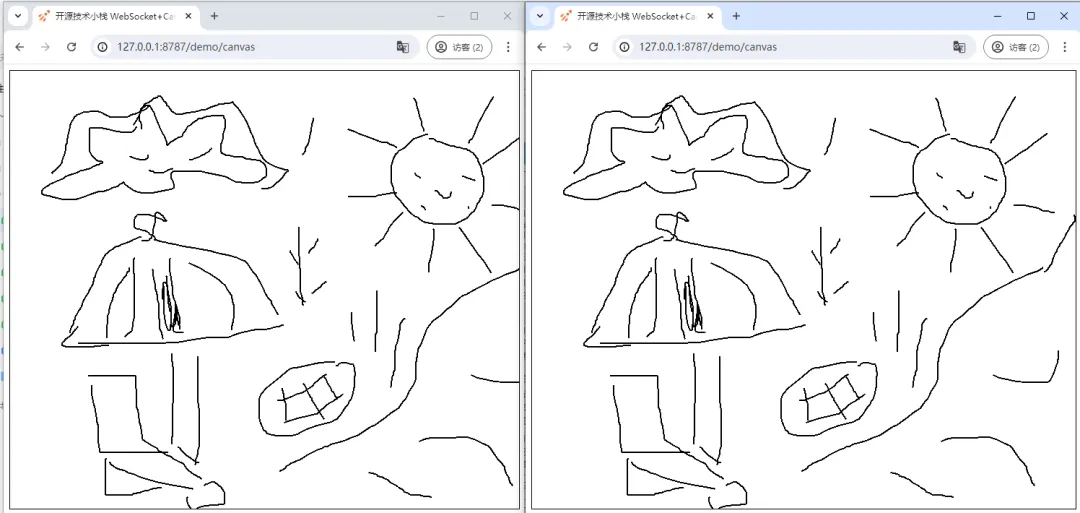Go forward in the right browser window
Screen dimensions: 1080x513
(x=567, y=47)
